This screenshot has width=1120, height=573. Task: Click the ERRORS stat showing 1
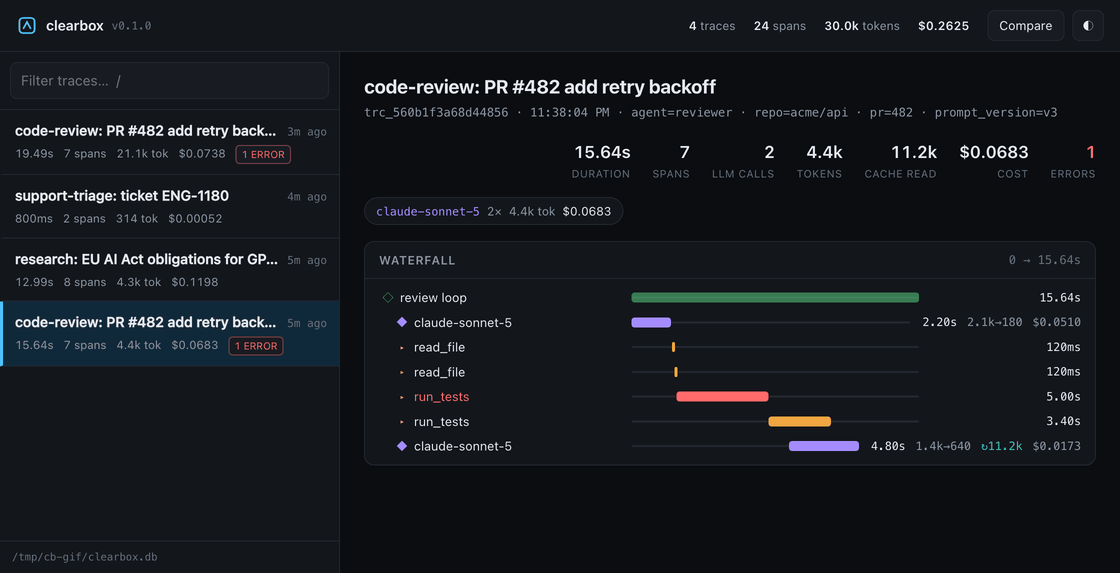click(1073, 161)
